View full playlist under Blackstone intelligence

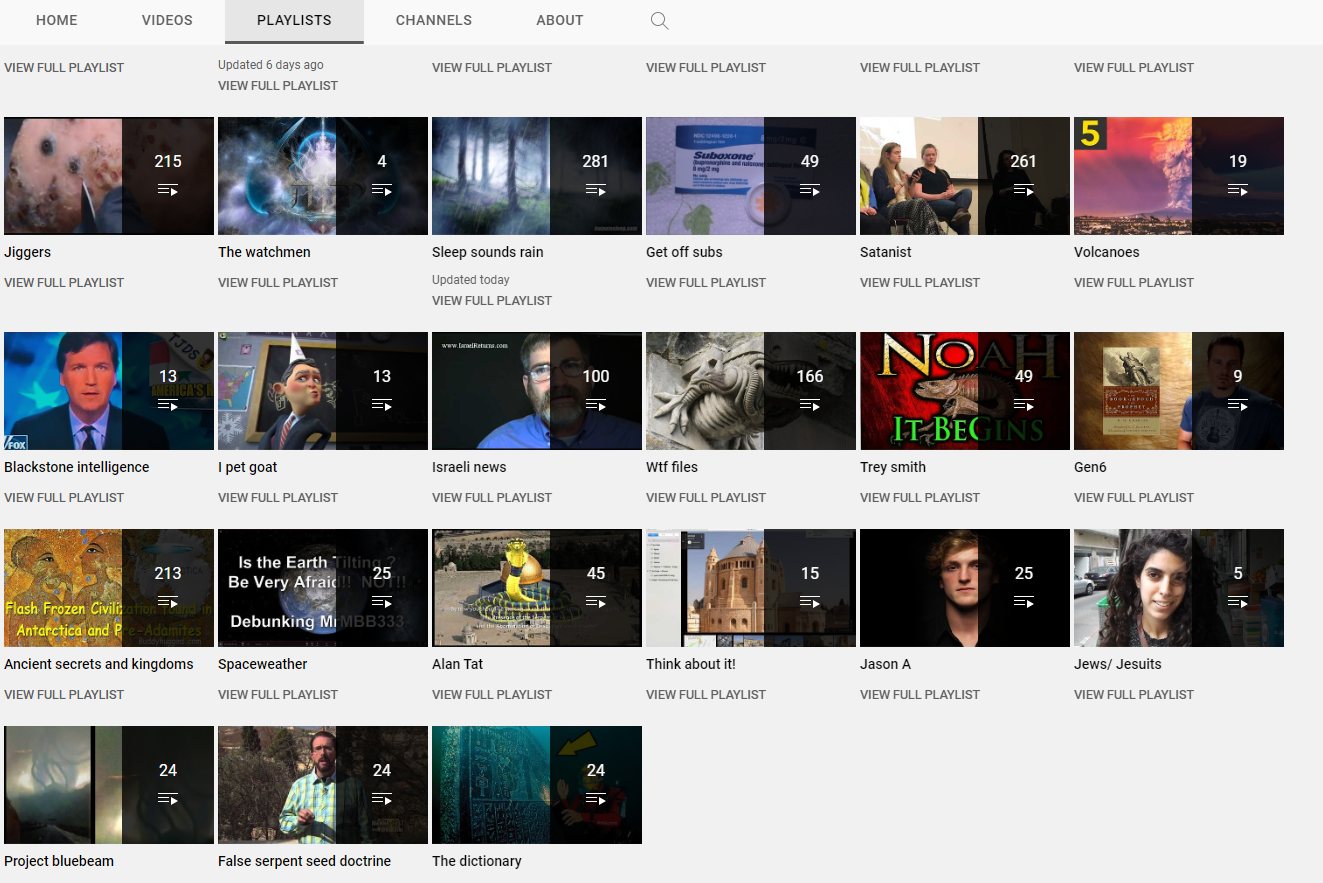pyautogui.click(x=64, y=498)
